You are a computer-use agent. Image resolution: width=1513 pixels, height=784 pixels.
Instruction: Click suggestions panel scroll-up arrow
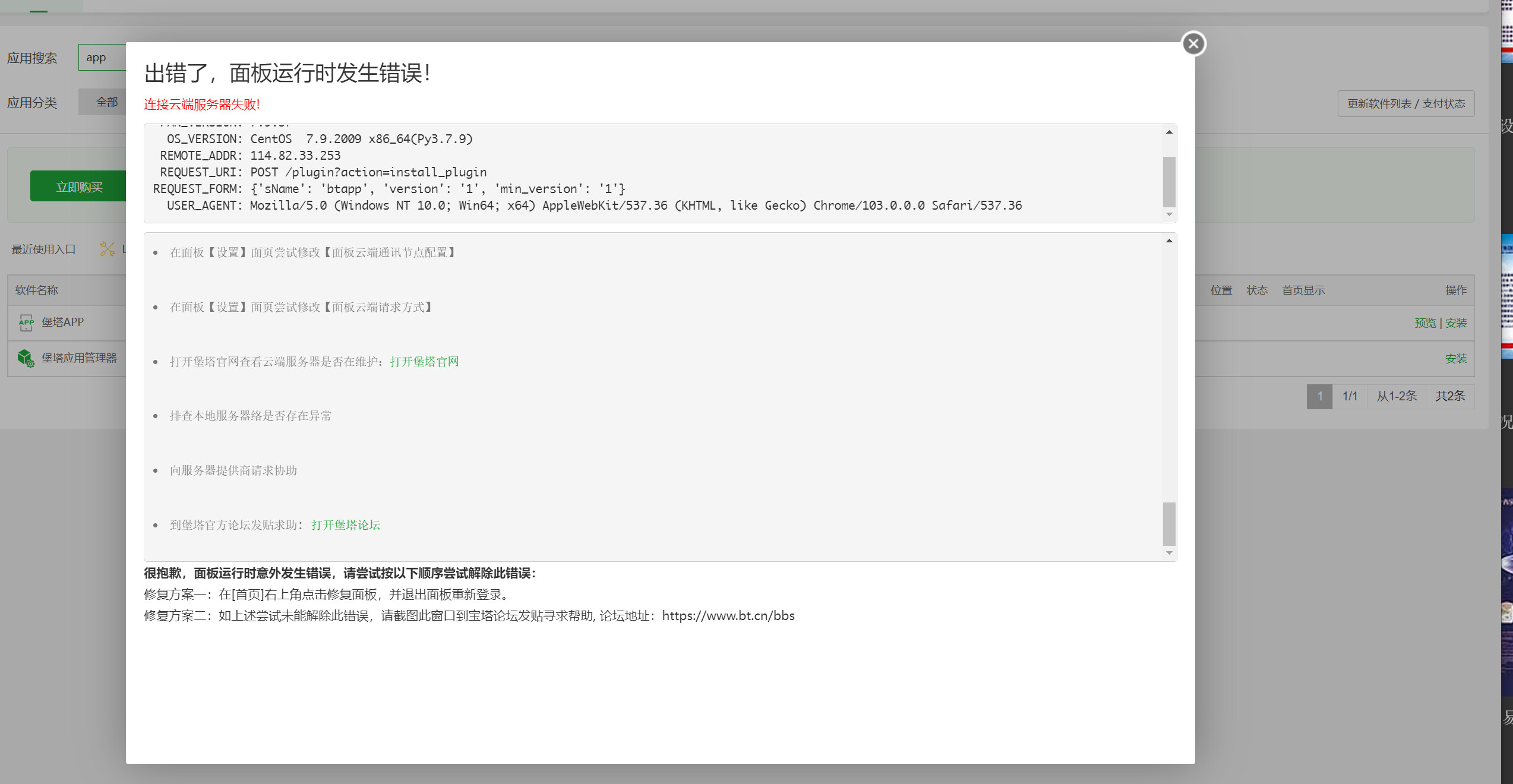point(1169,241)
